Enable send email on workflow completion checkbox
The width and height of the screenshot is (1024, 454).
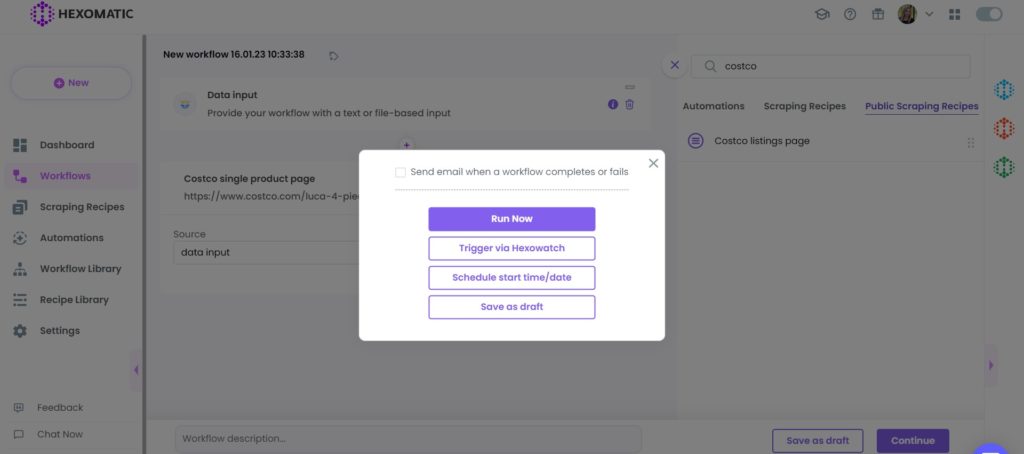pos(400,172)
